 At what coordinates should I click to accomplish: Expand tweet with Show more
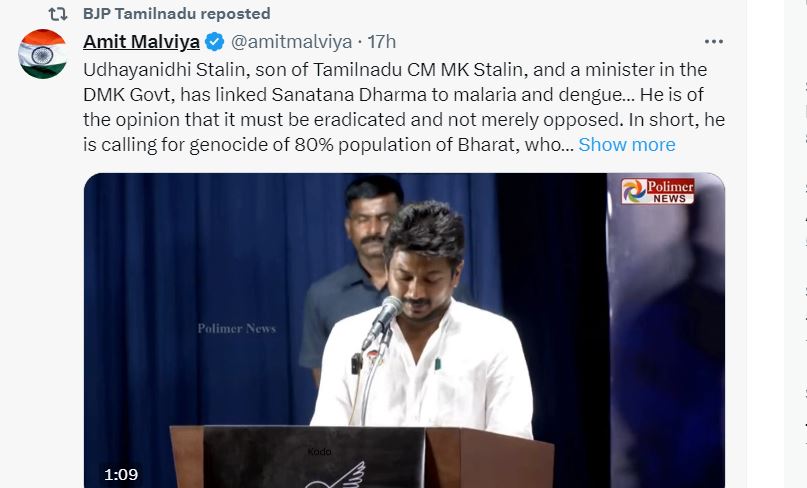626,145
